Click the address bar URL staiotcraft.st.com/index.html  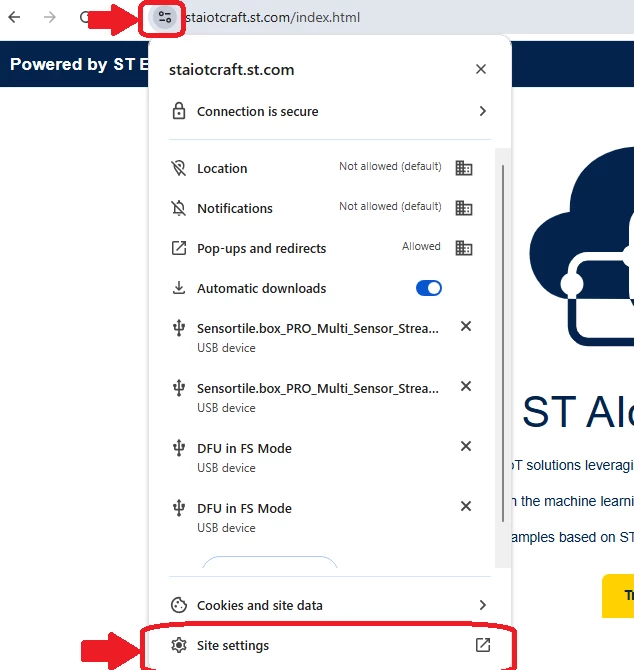pyautogui.click(x=273, y=18)
